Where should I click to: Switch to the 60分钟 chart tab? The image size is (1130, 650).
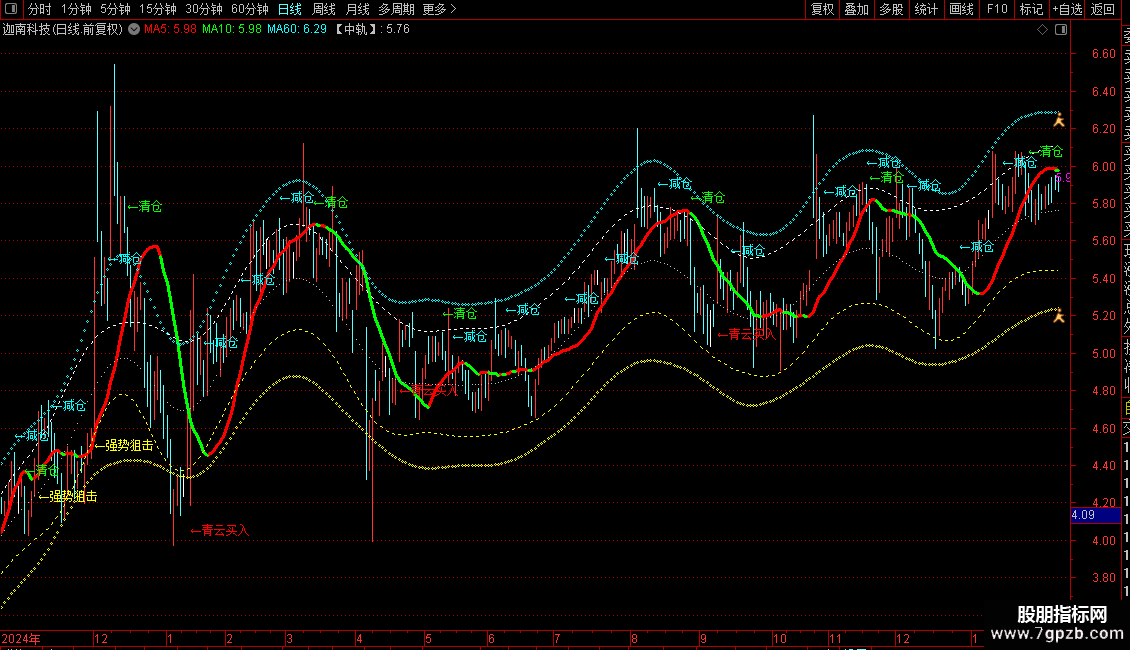pyautogui.click(x=249, y=9)
